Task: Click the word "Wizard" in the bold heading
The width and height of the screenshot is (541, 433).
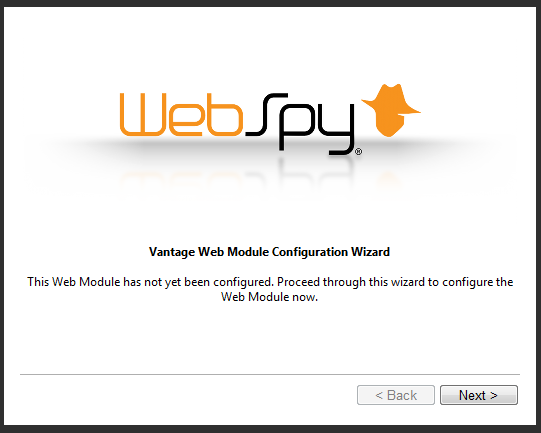Action: [x=371, y=252]
